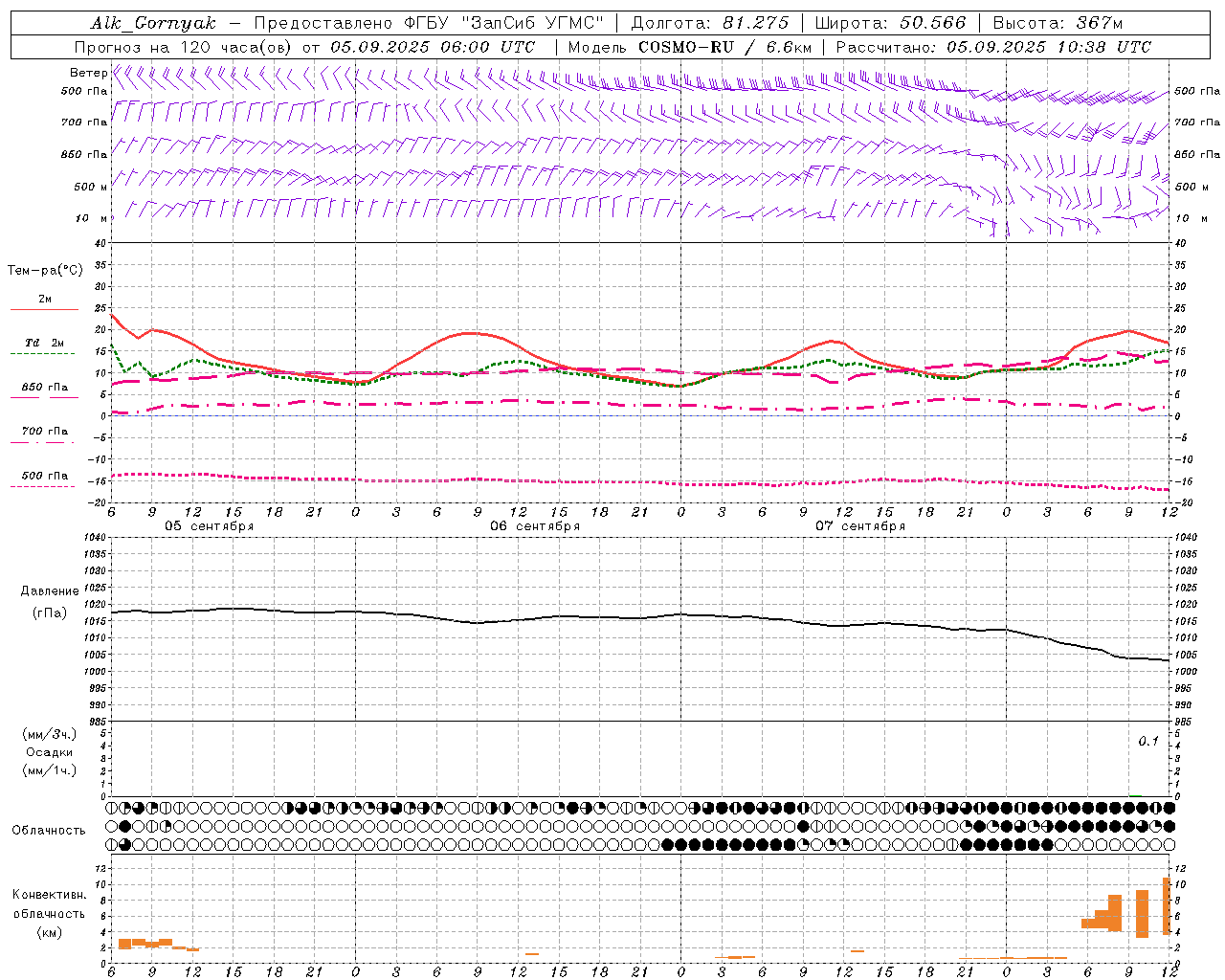
Task: Click the Высота: 367м value
Action: coord(1058,23)
